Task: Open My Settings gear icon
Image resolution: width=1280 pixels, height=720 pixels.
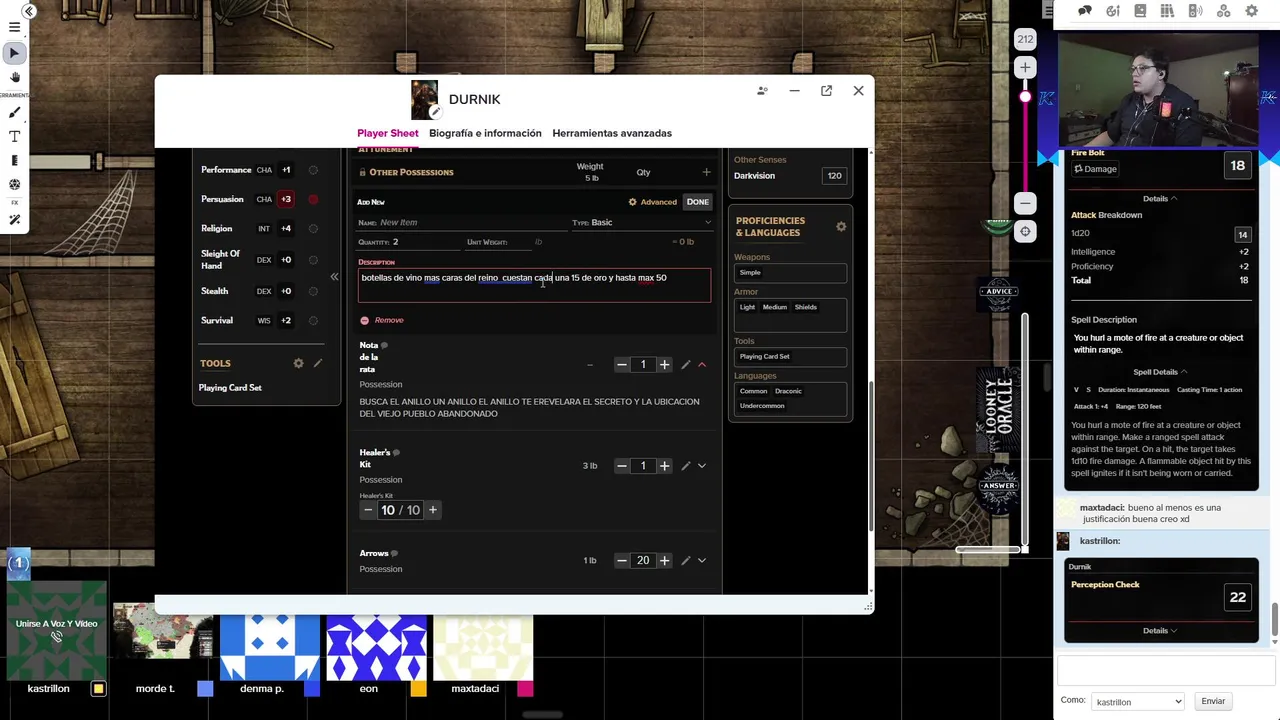Action: [1251, 11]
